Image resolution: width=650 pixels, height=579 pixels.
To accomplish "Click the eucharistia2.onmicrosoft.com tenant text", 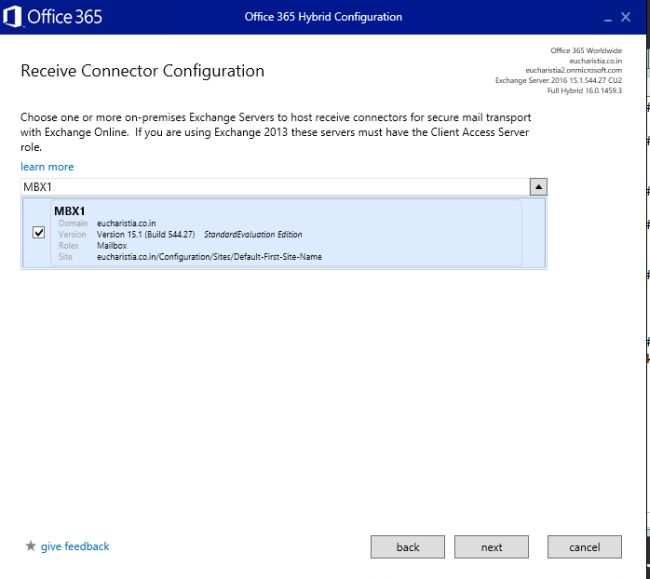I will pyautogui.click(x=574, y=70).
